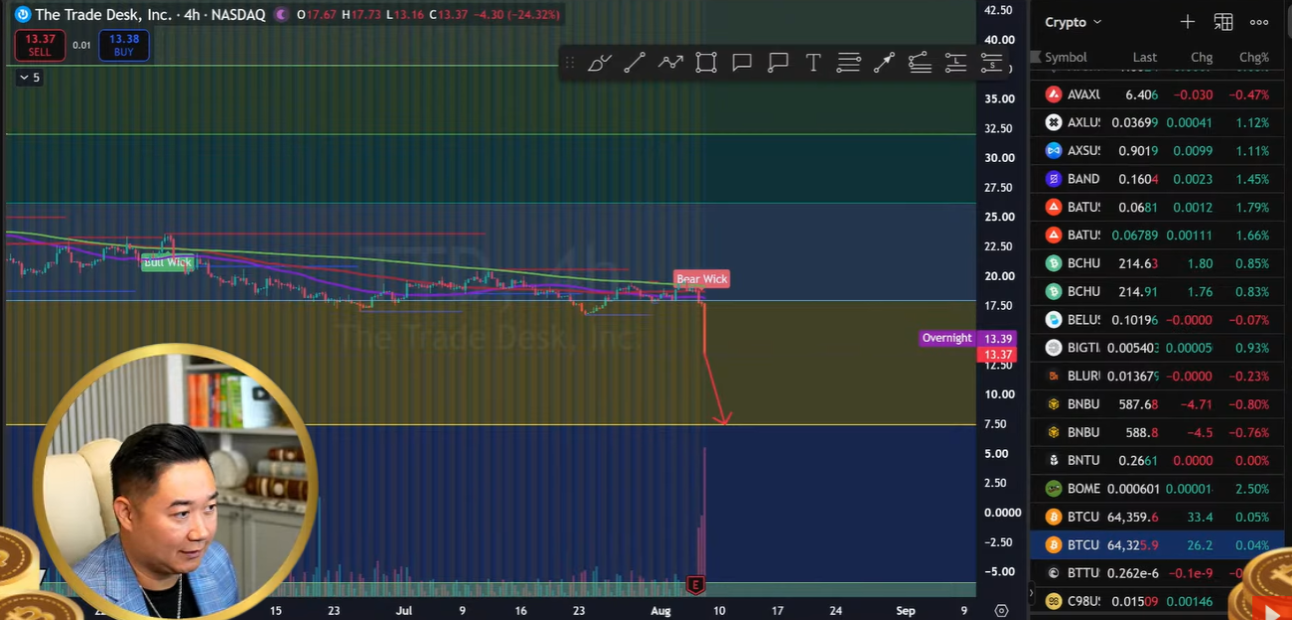The width and height of the screenshot is (1292, 620).
Task: Open the watchlist advanced view table icon
Action: point(1223,22)
